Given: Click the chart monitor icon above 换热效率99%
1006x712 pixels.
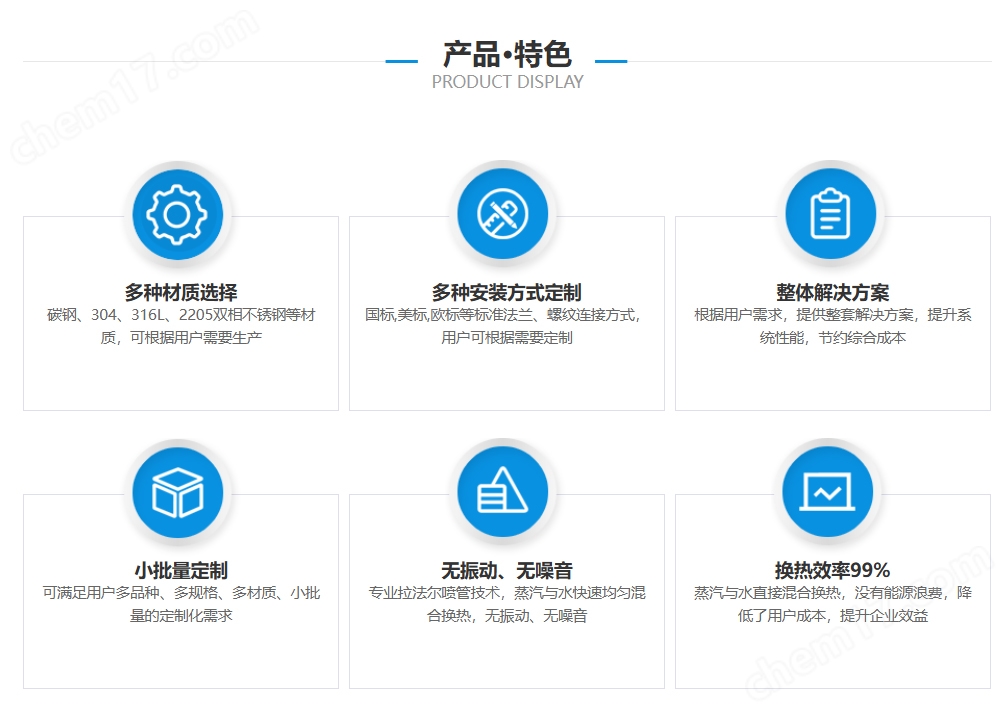Looking at the screenshot, I should click(x=828, y=492).
